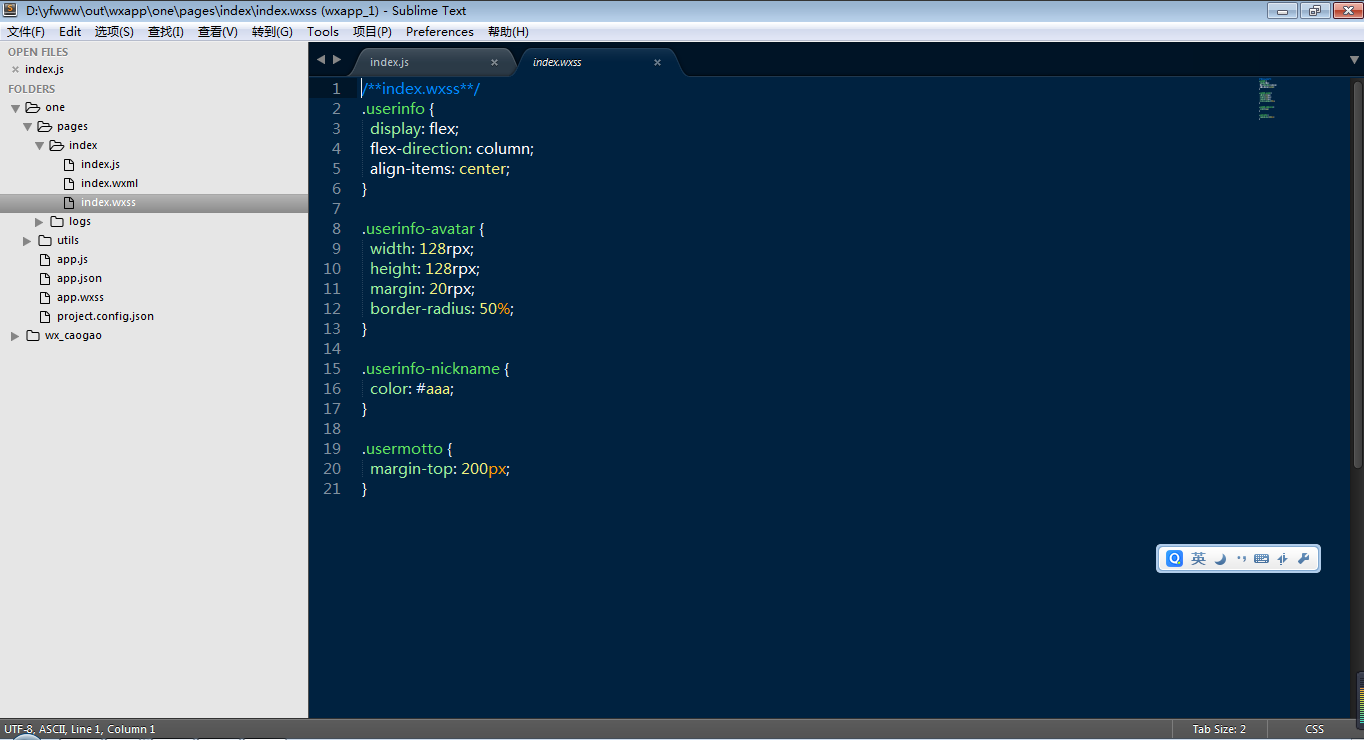Collapse the 'pages' folder
Viewport: 1364px width, 740px height.
coord(27,127)
